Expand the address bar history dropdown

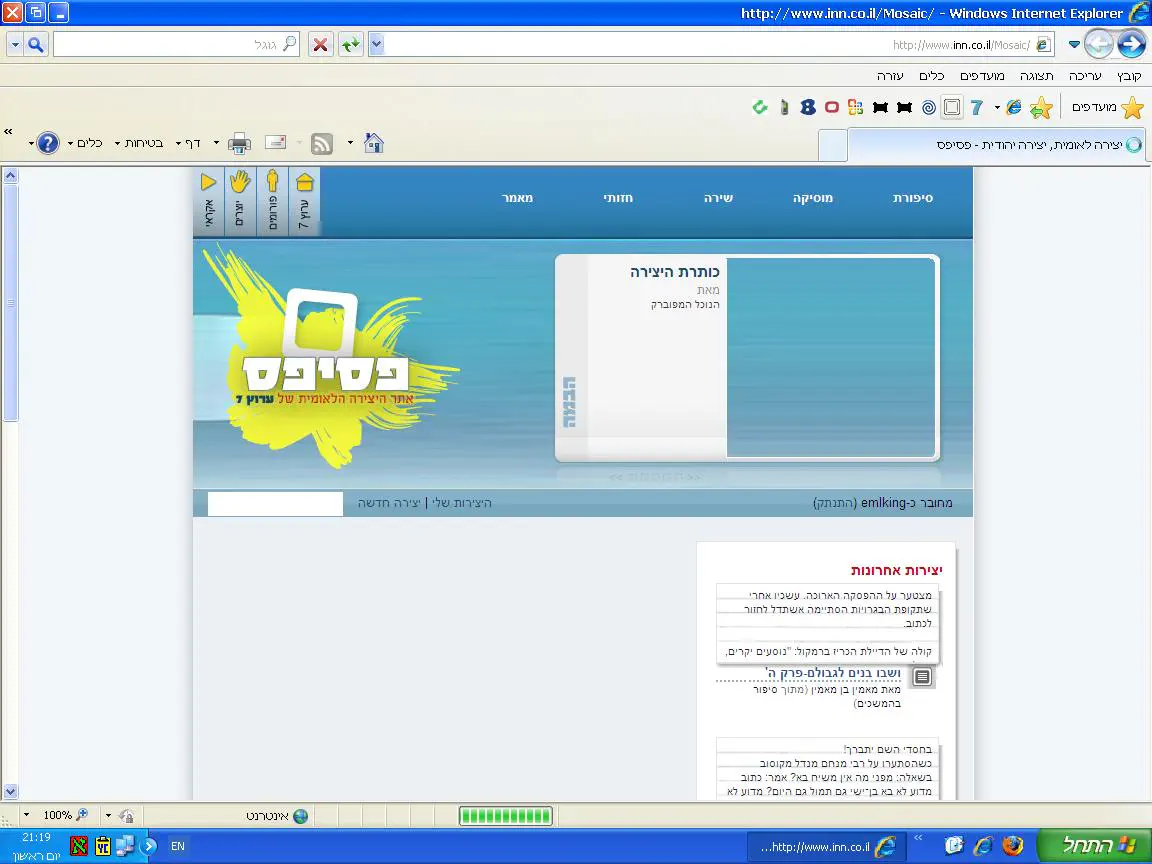coord(376,45)
